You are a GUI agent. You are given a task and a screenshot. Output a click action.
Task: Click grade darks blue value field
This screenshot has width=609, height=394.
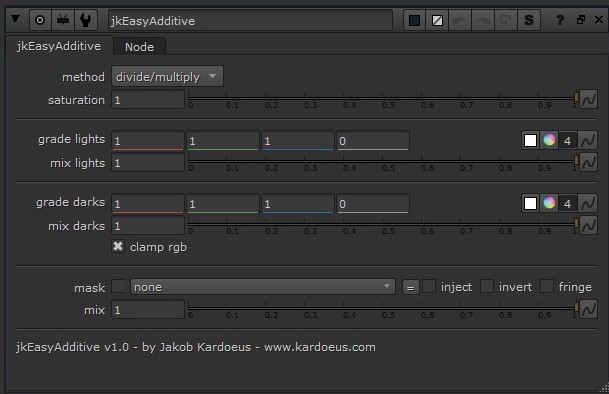pos(298,204)
